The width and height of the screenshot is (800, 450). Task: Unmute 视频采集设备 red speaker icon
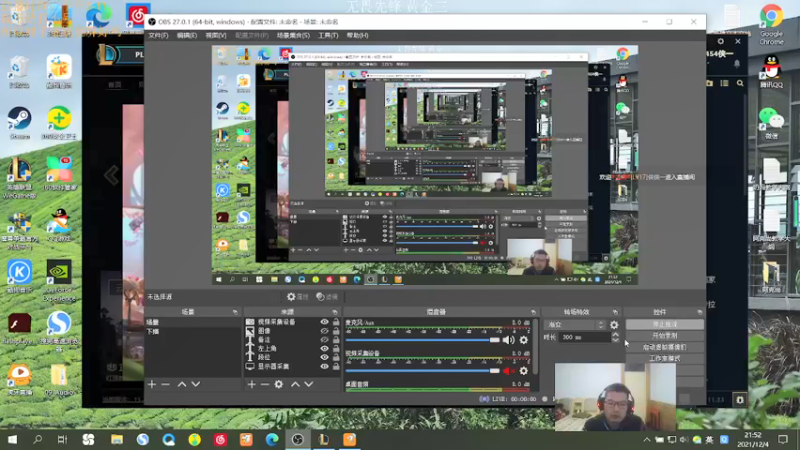point(509,371)
